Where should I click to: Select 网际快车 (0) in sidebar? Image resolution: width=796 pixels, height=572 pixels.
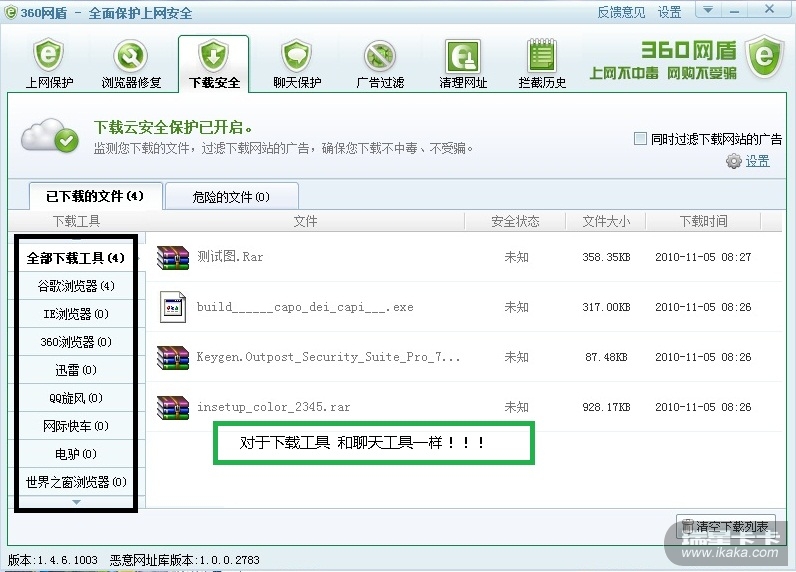(76, 426)
